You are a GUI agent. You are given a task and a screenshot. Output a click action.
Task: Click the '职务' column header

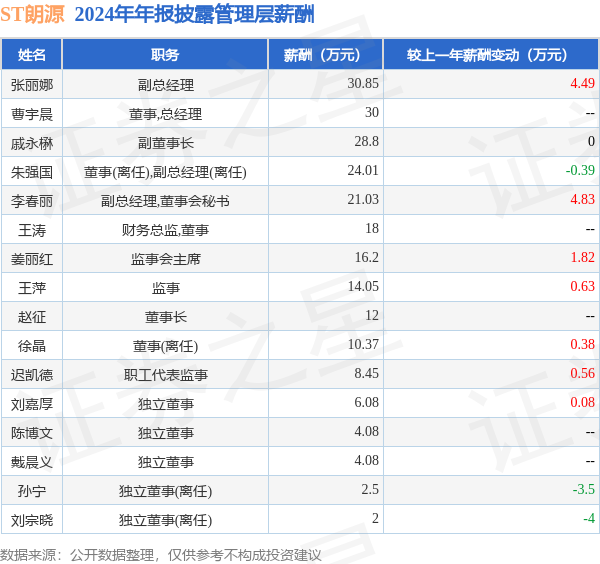[x=165, y=55]
